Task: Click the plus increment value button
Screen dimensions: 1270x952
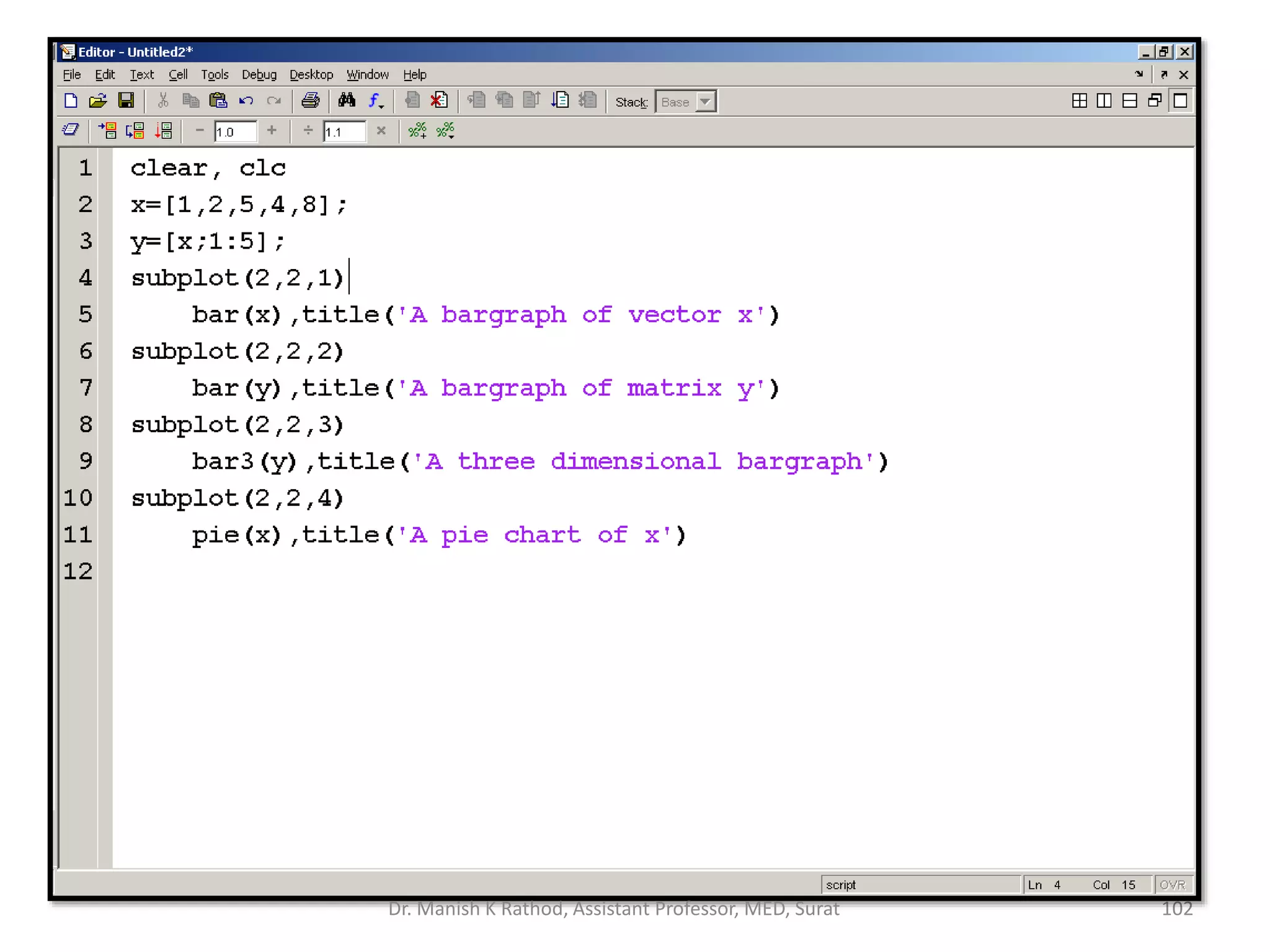Action: pos(272,131)
